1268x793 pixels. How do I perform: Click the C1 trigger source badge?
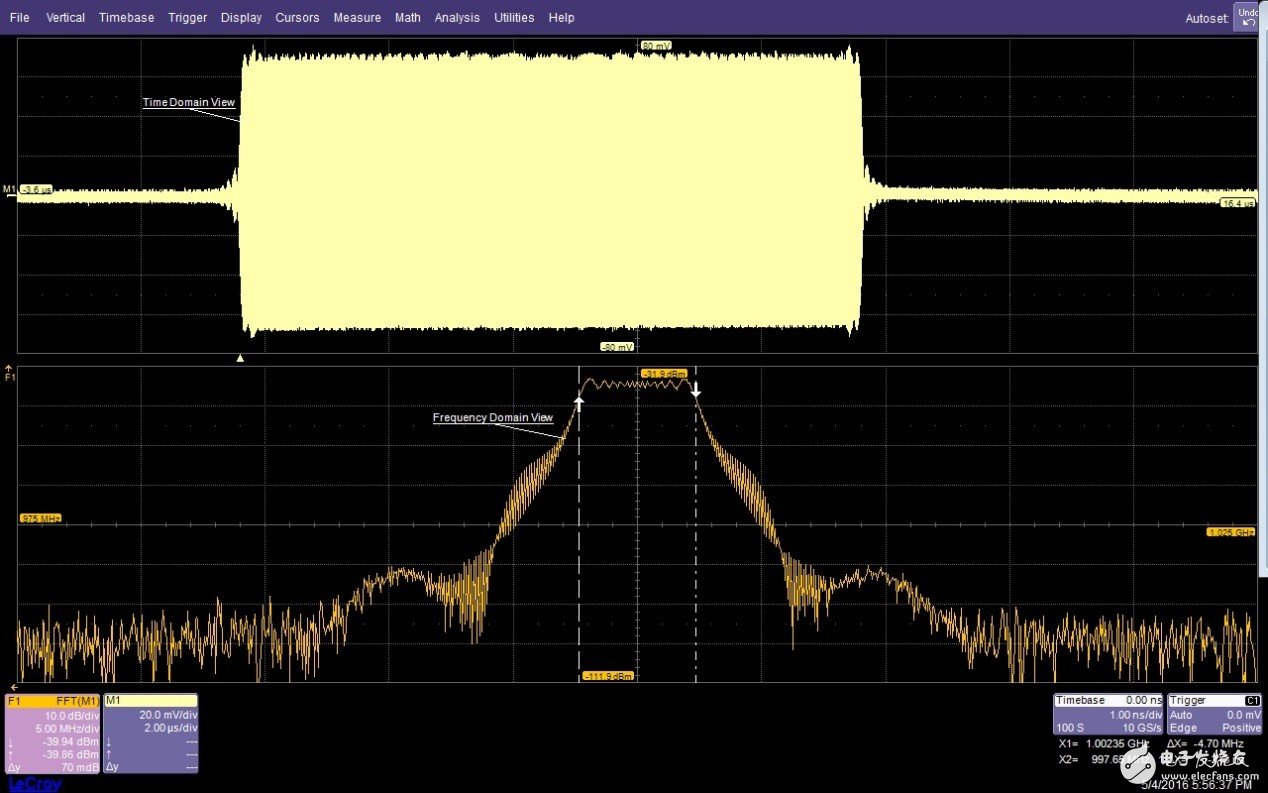pyautogui.click(x=1251, y=701)
